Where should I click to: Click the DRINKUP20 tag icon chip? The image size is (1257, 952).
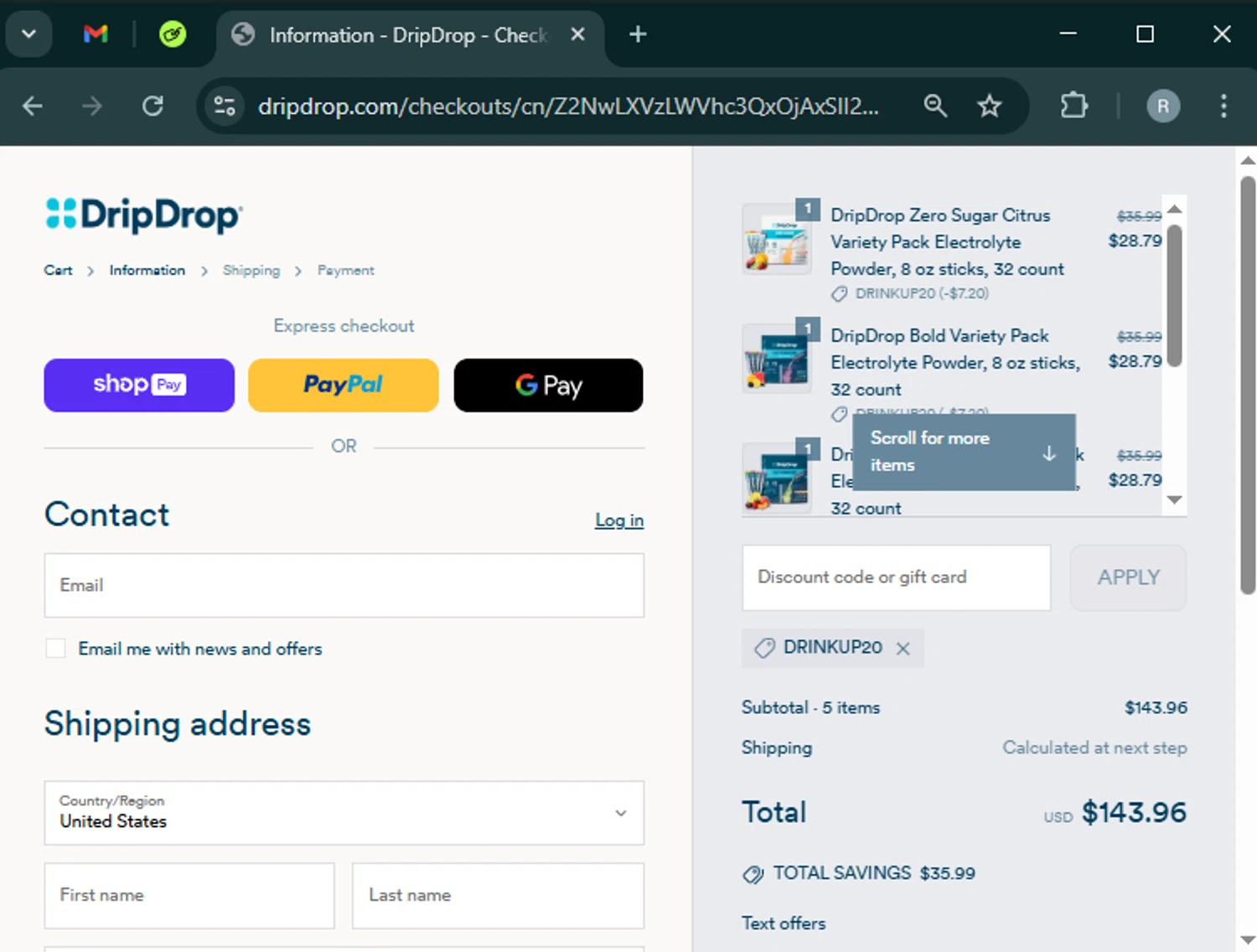(x=764, y=648)
